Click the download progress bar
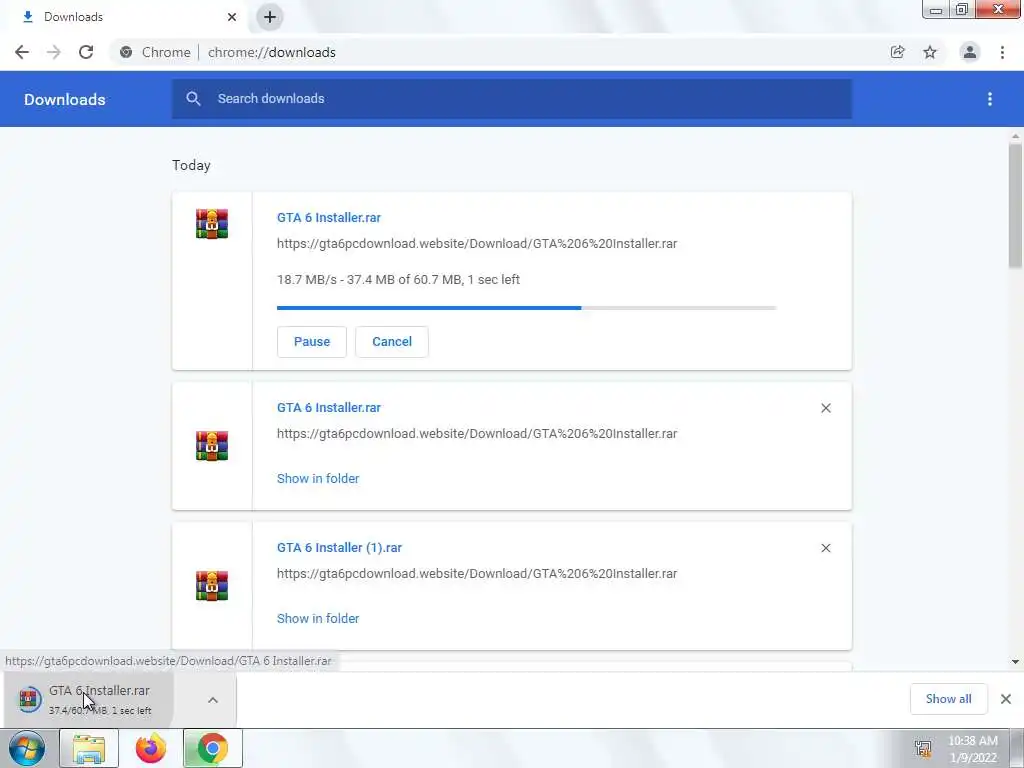1024x768 pixels. 526,308
